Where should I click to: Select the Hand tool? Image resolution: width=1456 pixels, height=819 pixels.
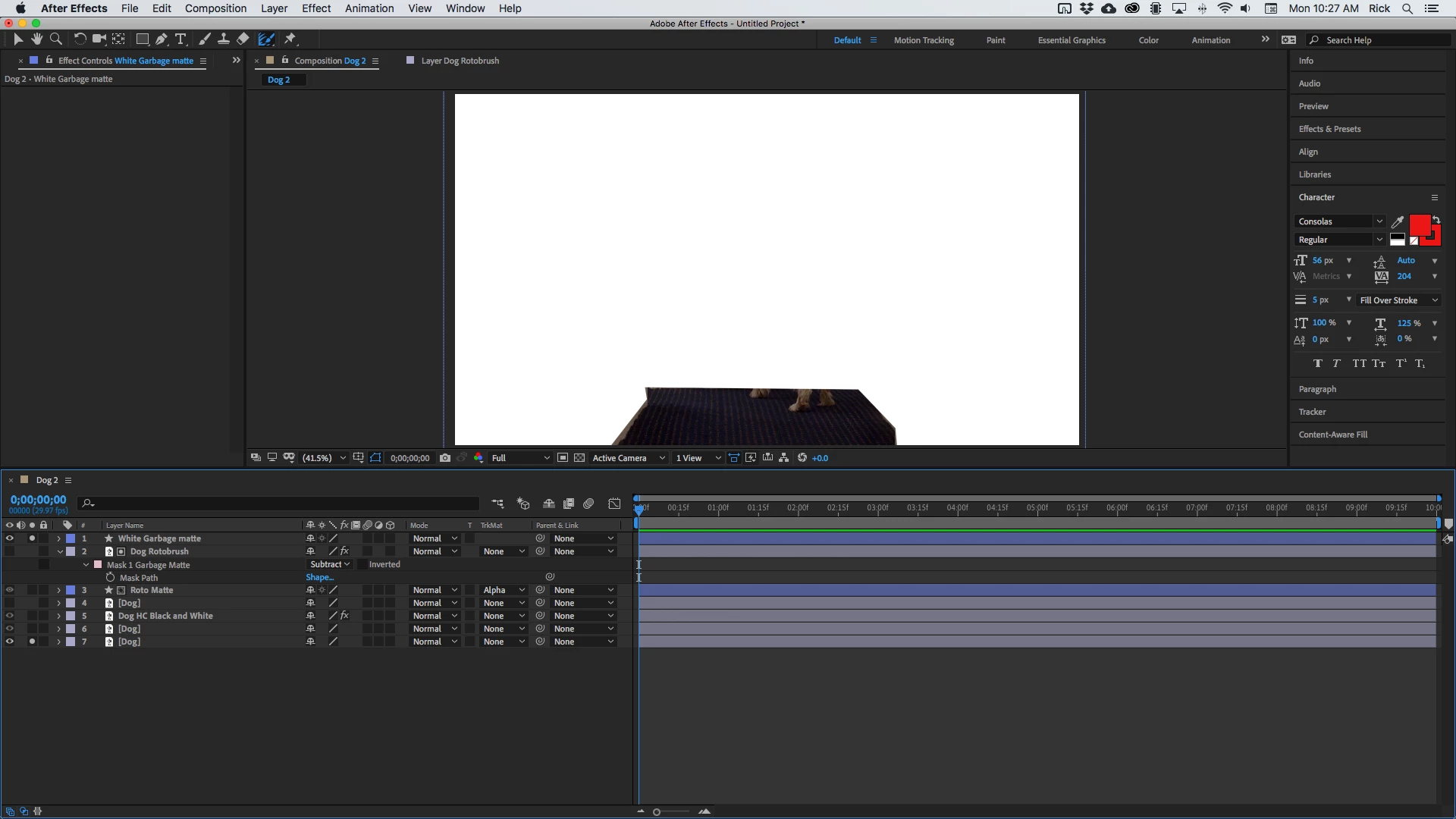[36, 39]
